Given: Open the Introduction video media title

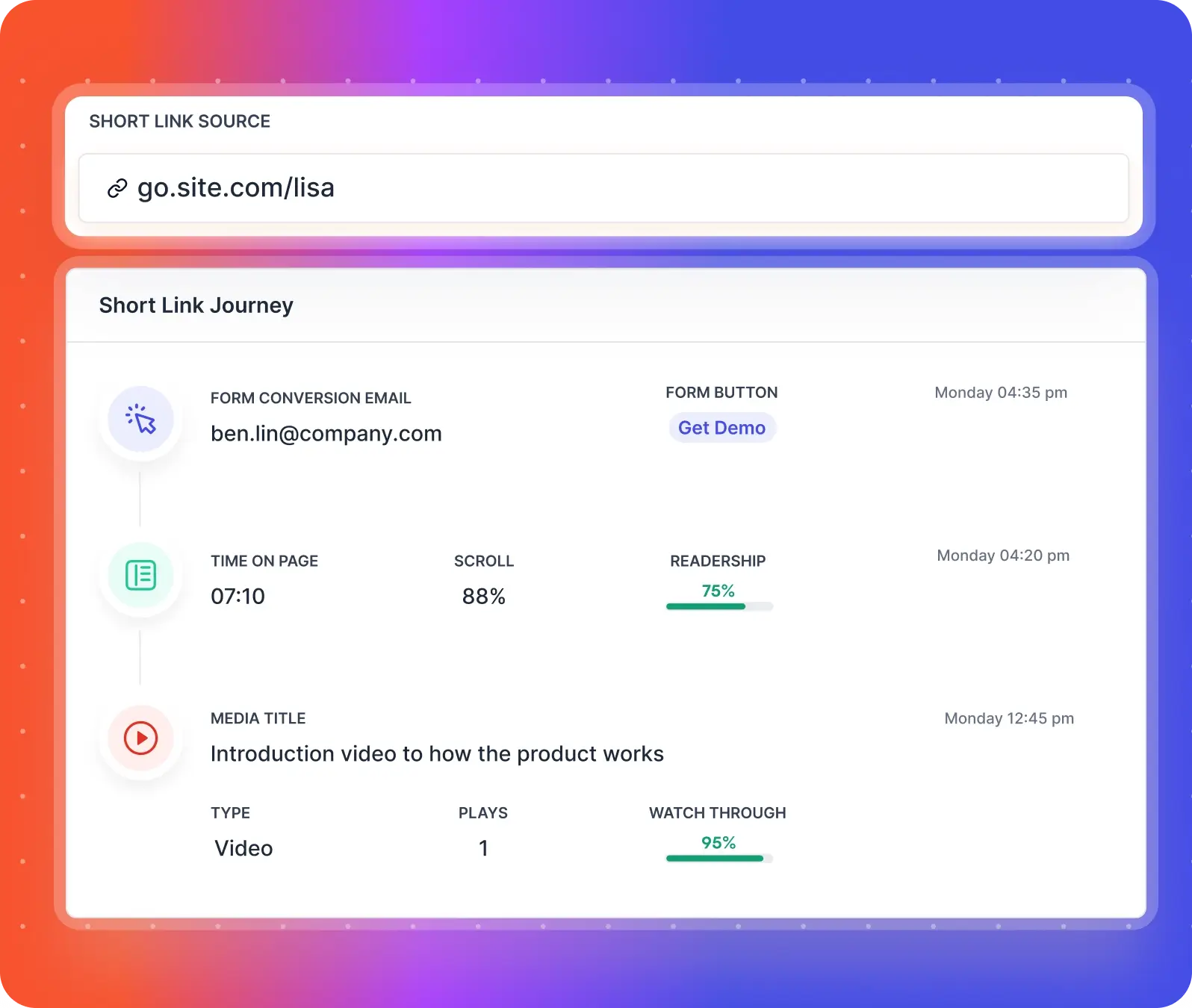Looking at the screenshot, I should point(437,754).
